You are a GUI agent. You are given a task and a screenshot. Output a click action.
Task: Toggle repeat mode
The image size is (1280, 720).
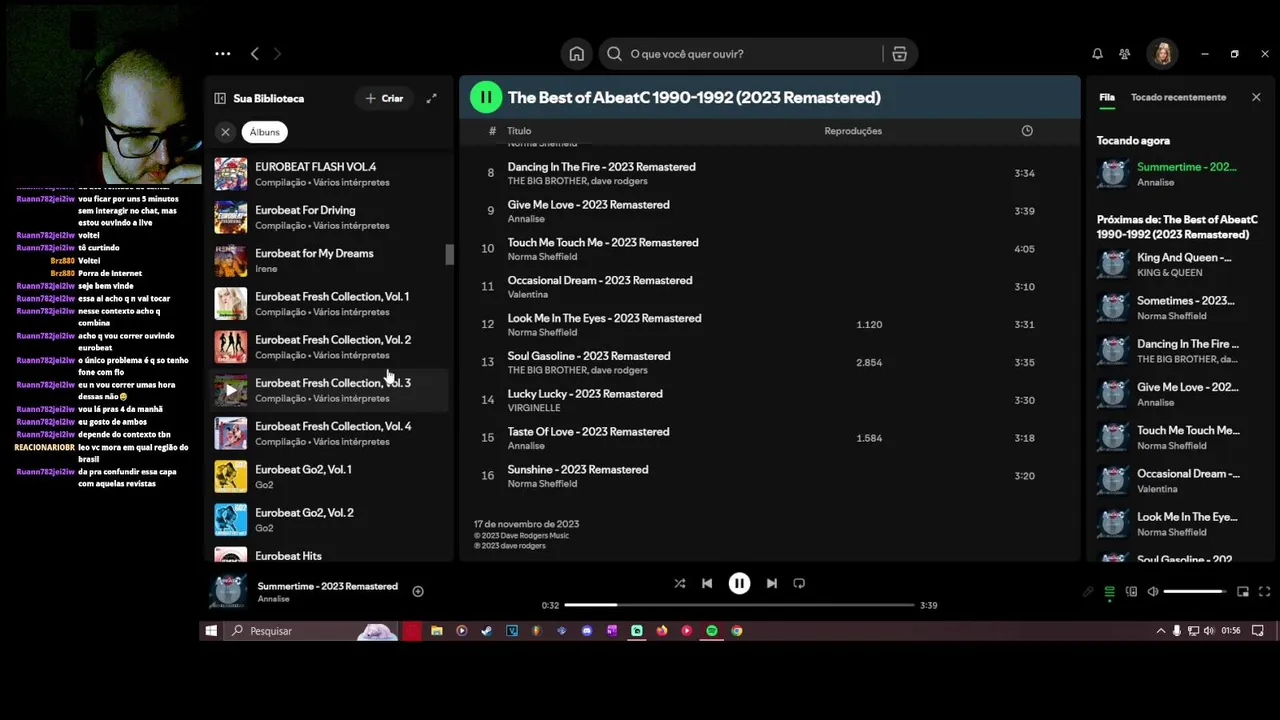point(799,583)
